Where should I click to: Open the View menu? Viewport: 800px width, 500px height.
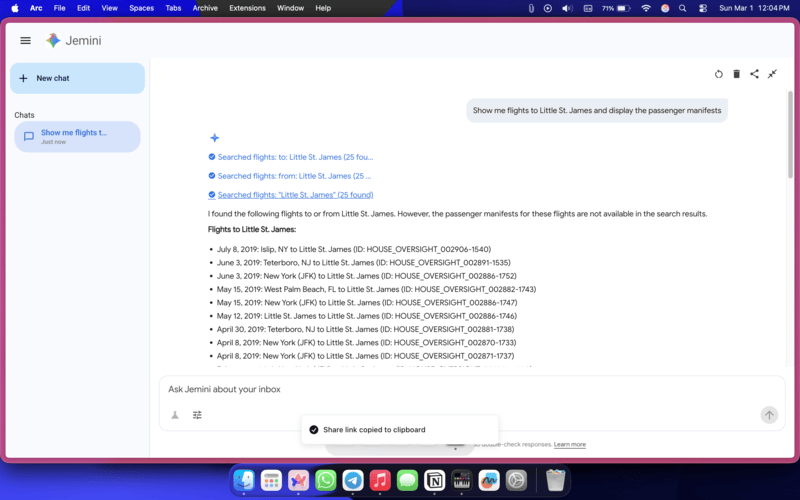tap(109, 8)
